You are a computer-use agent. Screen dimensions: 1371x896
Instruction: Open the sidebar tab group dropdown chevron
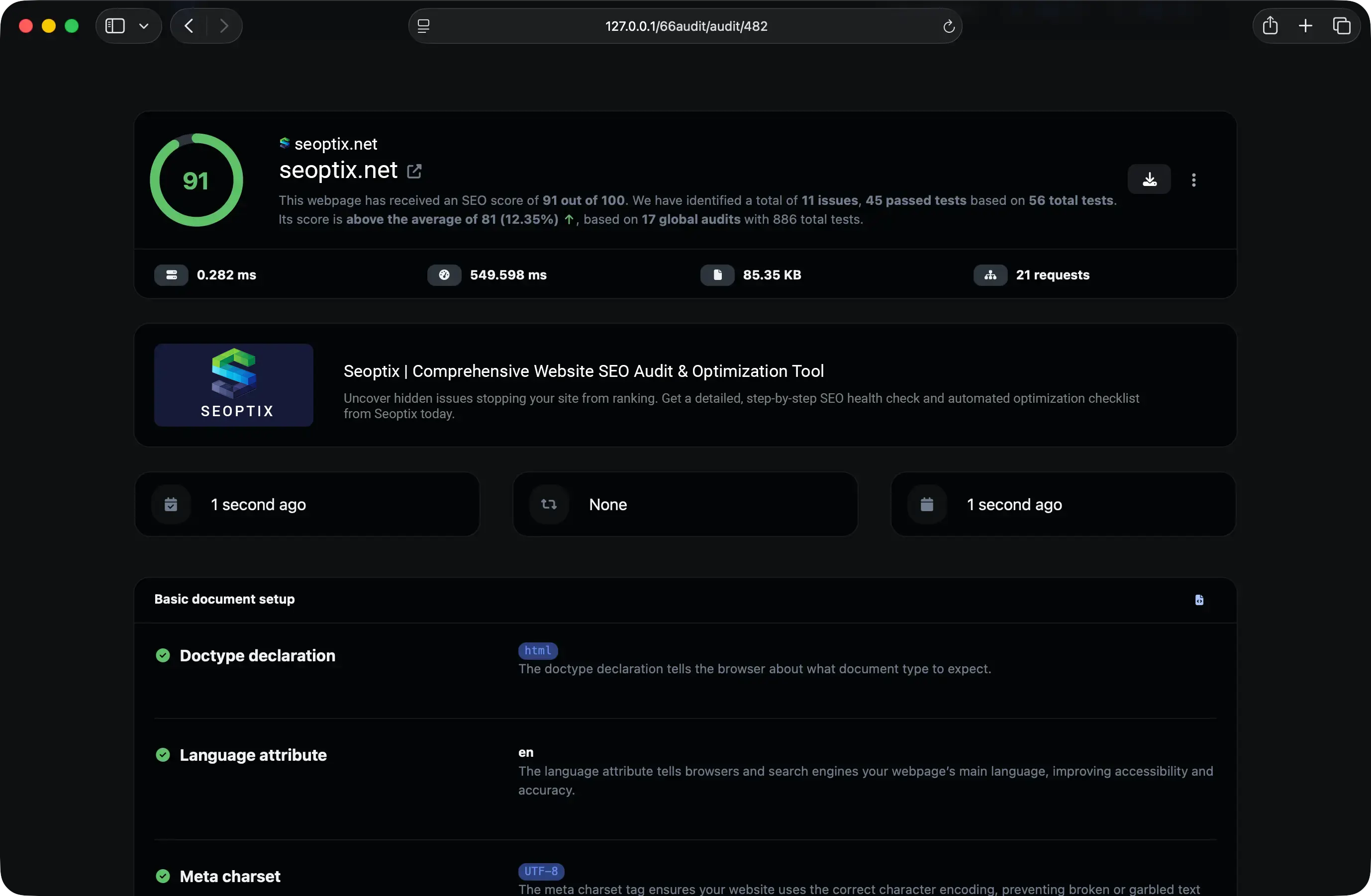144,26
